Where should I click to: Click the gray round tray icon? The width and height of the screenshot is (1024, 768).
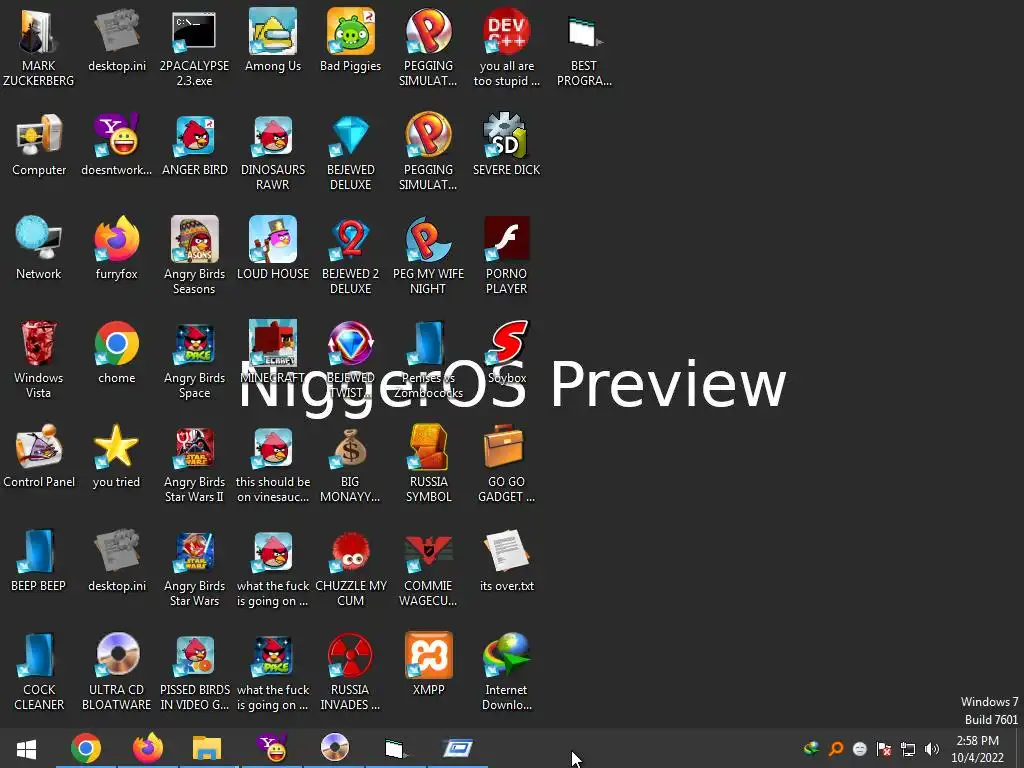[860, 749]
